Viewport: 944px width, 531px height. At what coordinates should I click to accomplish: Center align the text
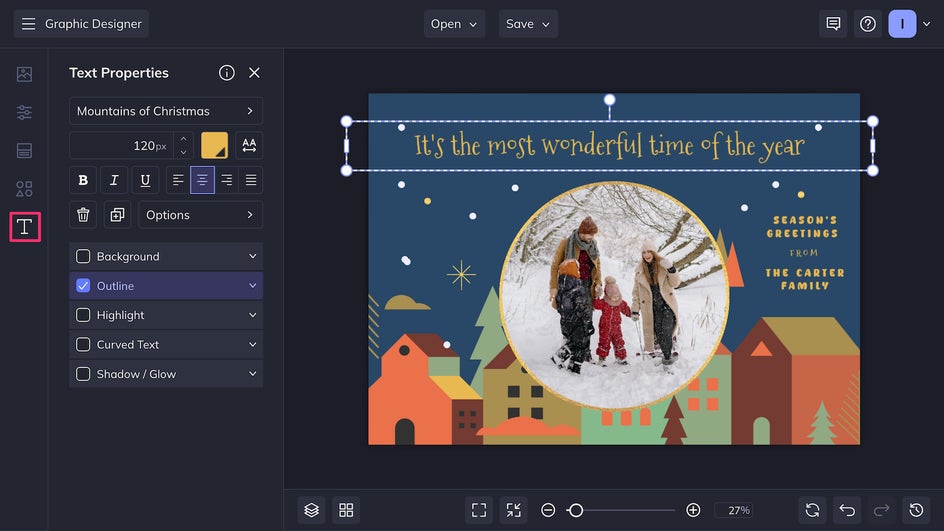click(202, 180)
